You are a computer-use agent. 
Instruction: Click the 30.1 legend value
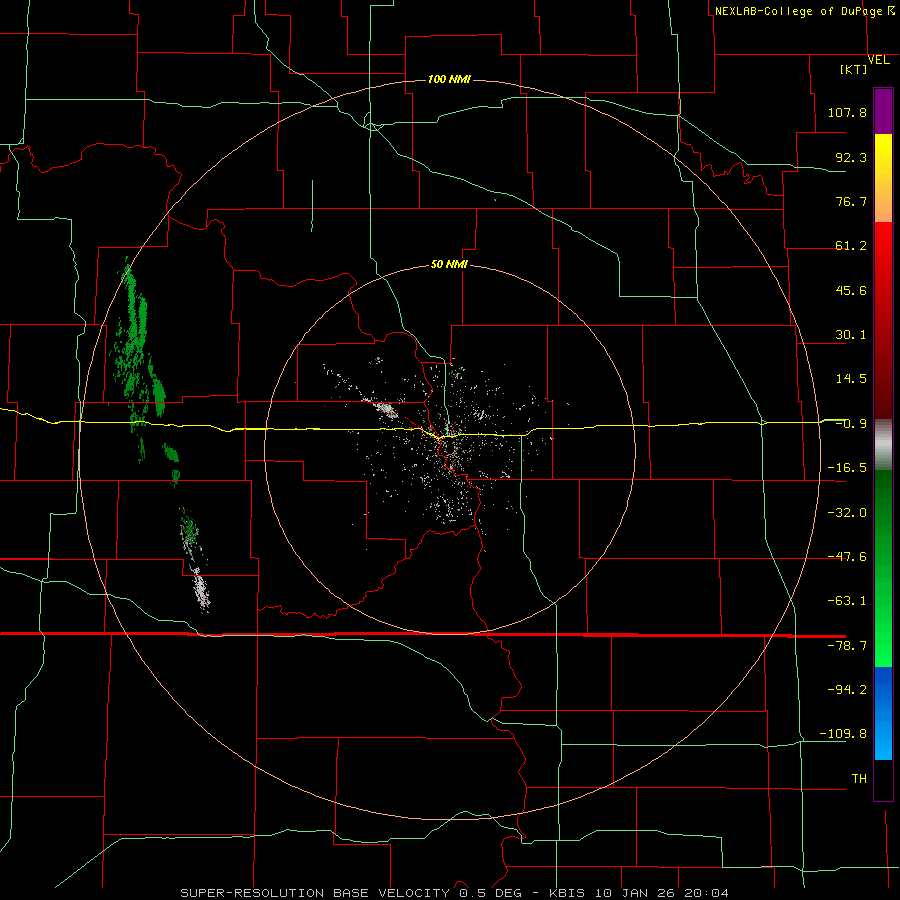pyautogui.click(x=851, y=335)
